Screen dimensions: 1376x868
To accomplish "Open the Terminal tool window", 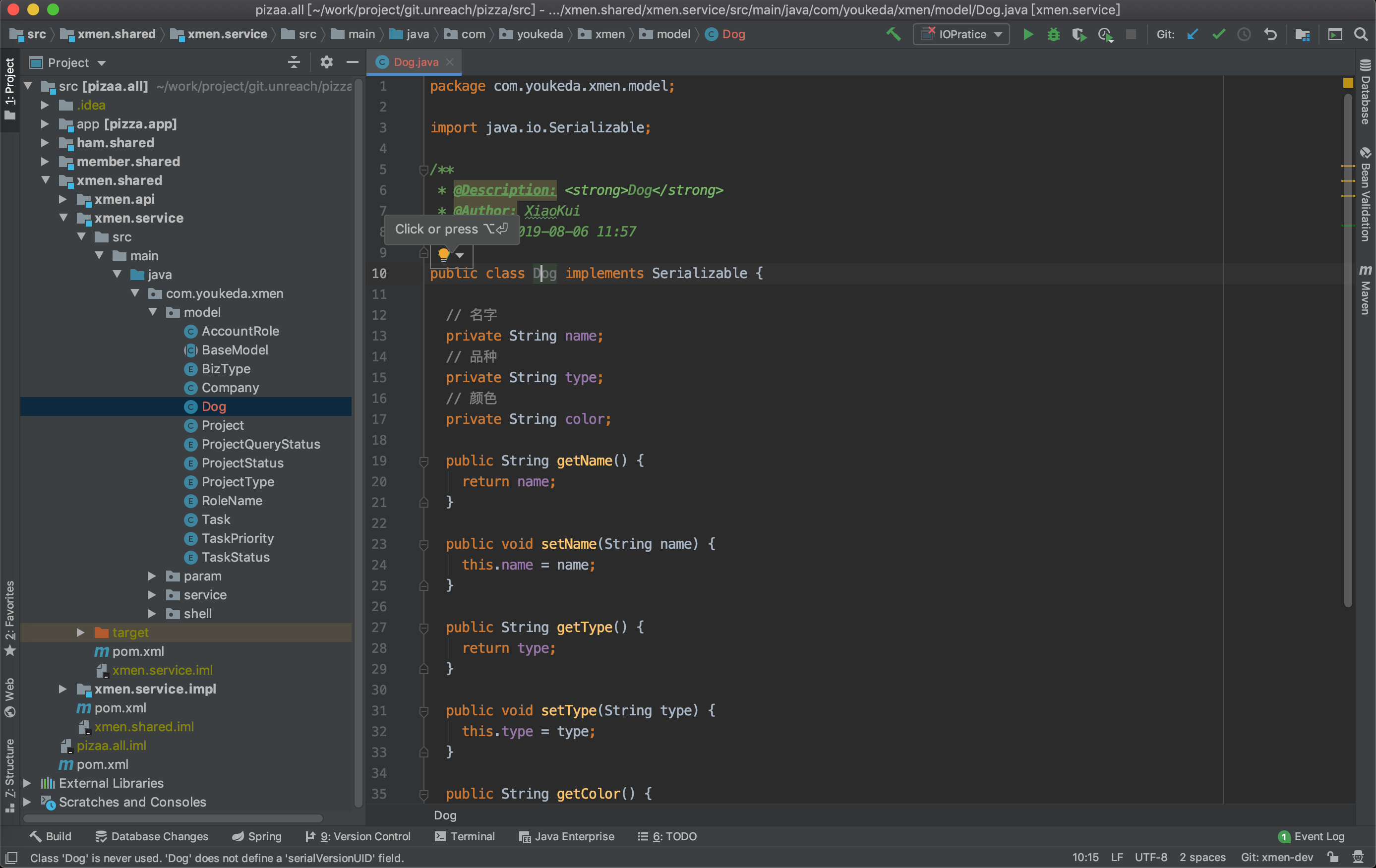I will coord(465,837).
